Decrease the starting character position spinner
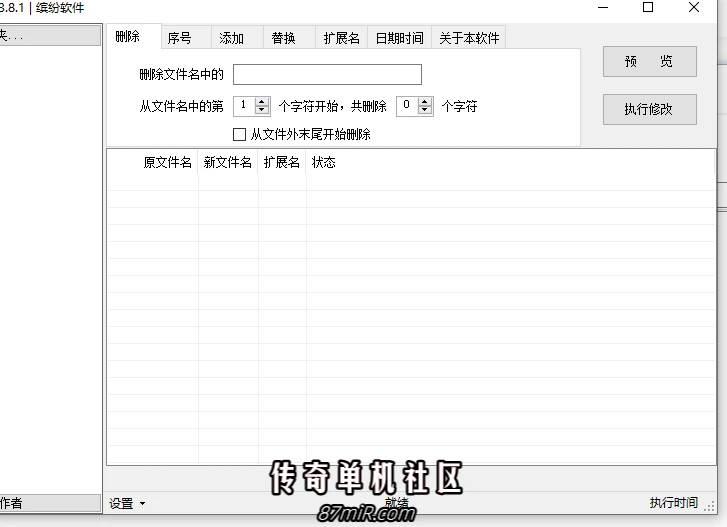This screenshot has height=527, width=727. click(x=262, y=110)
